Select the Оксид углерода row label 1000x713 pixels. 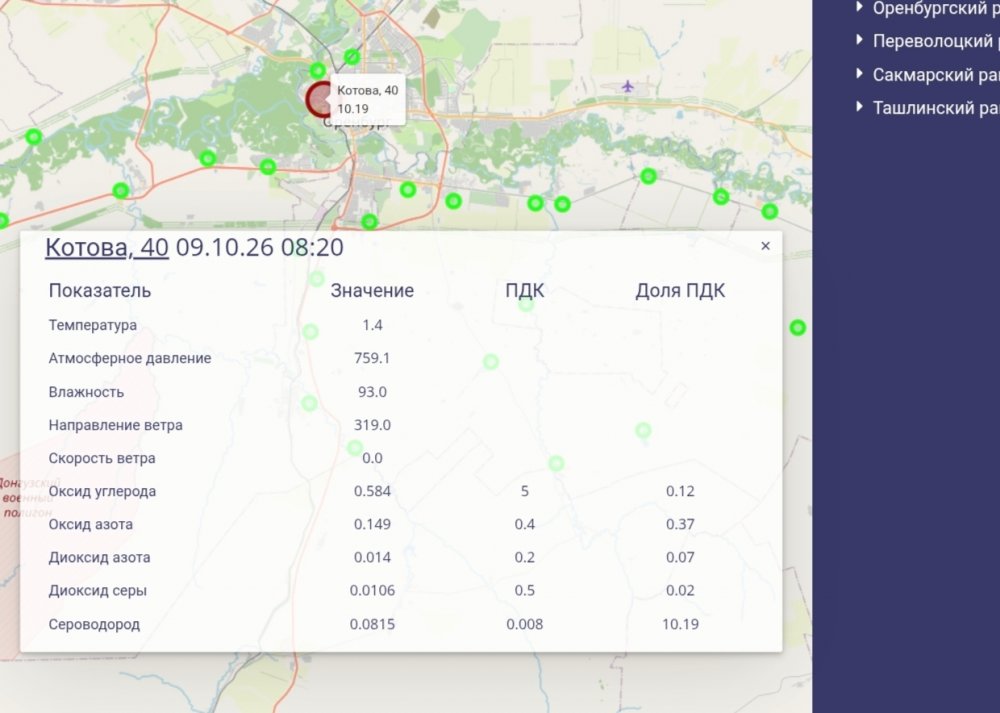[x=102, y=492]
